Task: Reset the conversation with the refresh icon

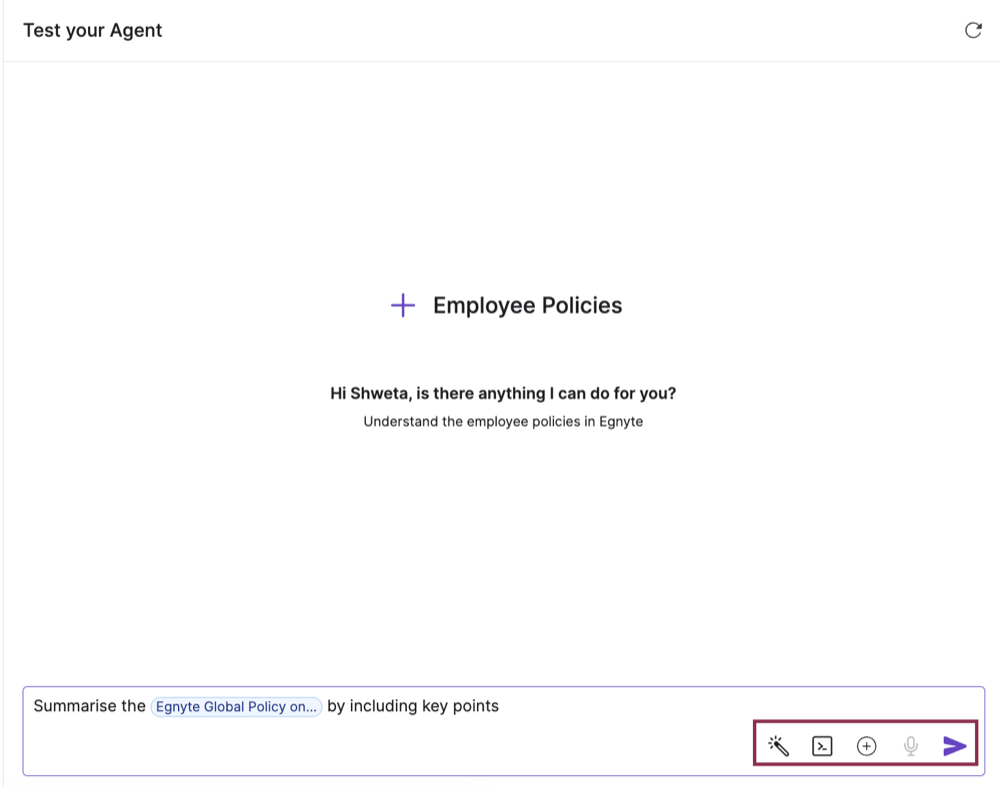Action: (973, 30)
